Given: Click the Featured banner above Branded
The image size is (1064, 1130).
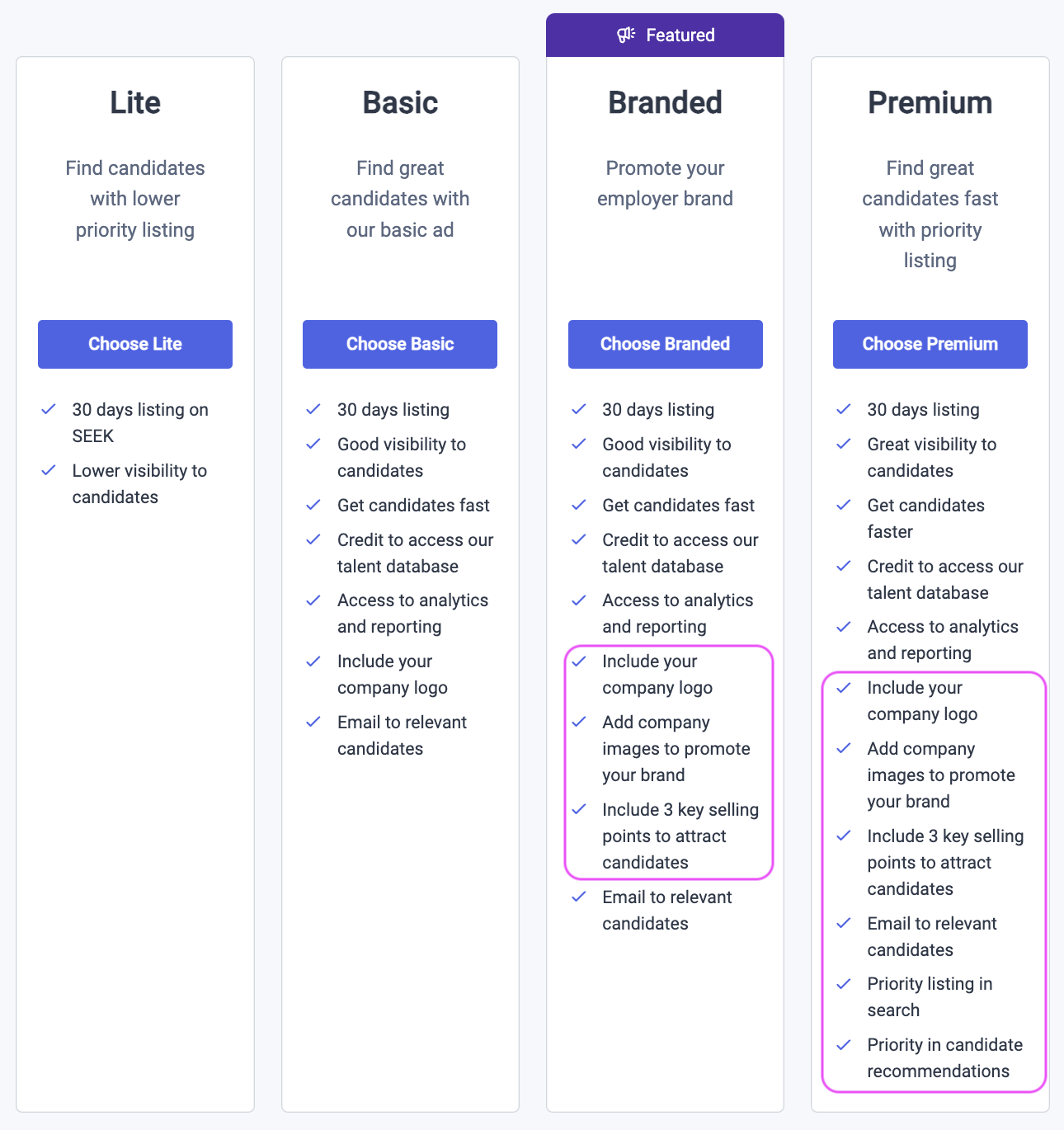Looking at the screenshot, I should (665, 35).
